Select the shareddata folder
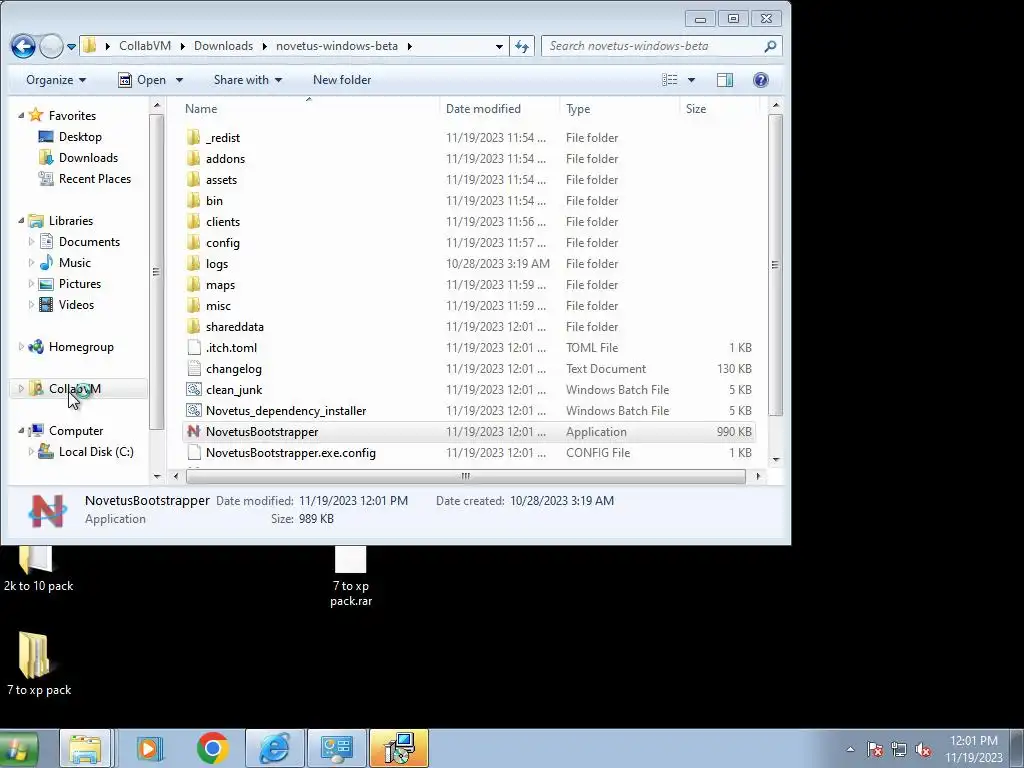1024x768 pixels. tap(234, 327)
